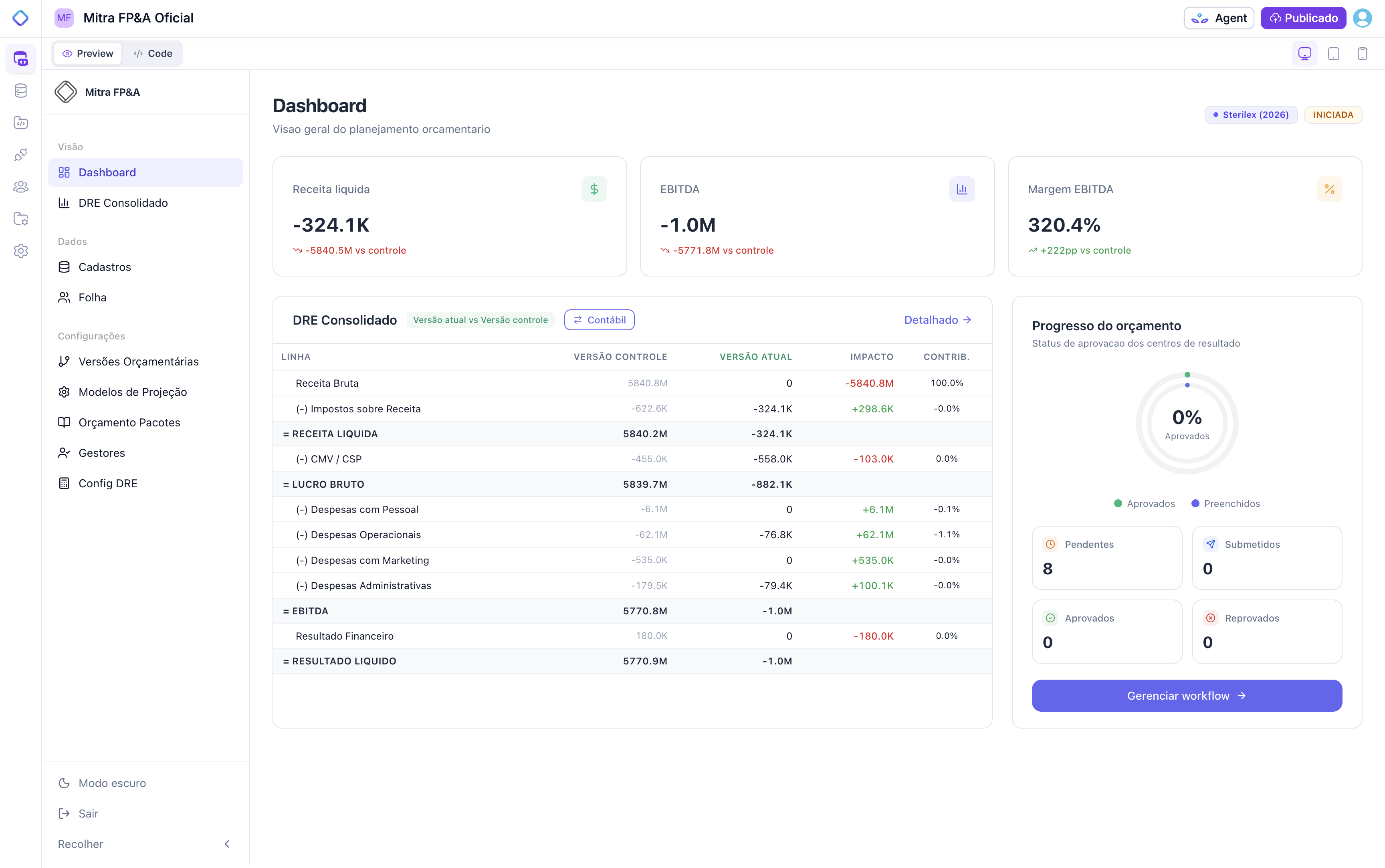Toggle the Contábil view switch
The width and height of the screenshot is (1385, 868).
tap(599, 320)
